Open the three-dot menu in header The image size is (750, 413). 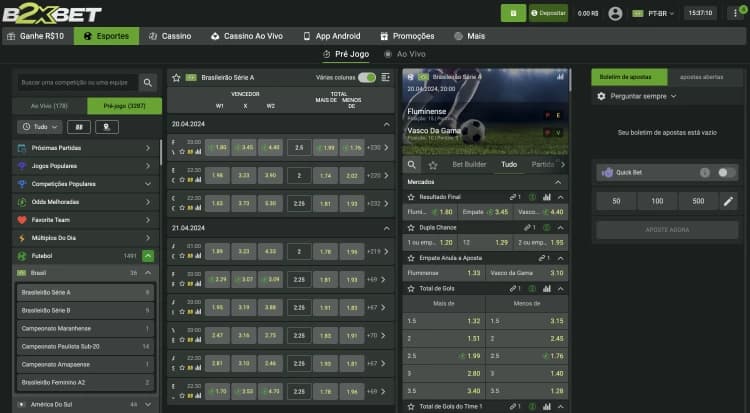coord(735,13)
